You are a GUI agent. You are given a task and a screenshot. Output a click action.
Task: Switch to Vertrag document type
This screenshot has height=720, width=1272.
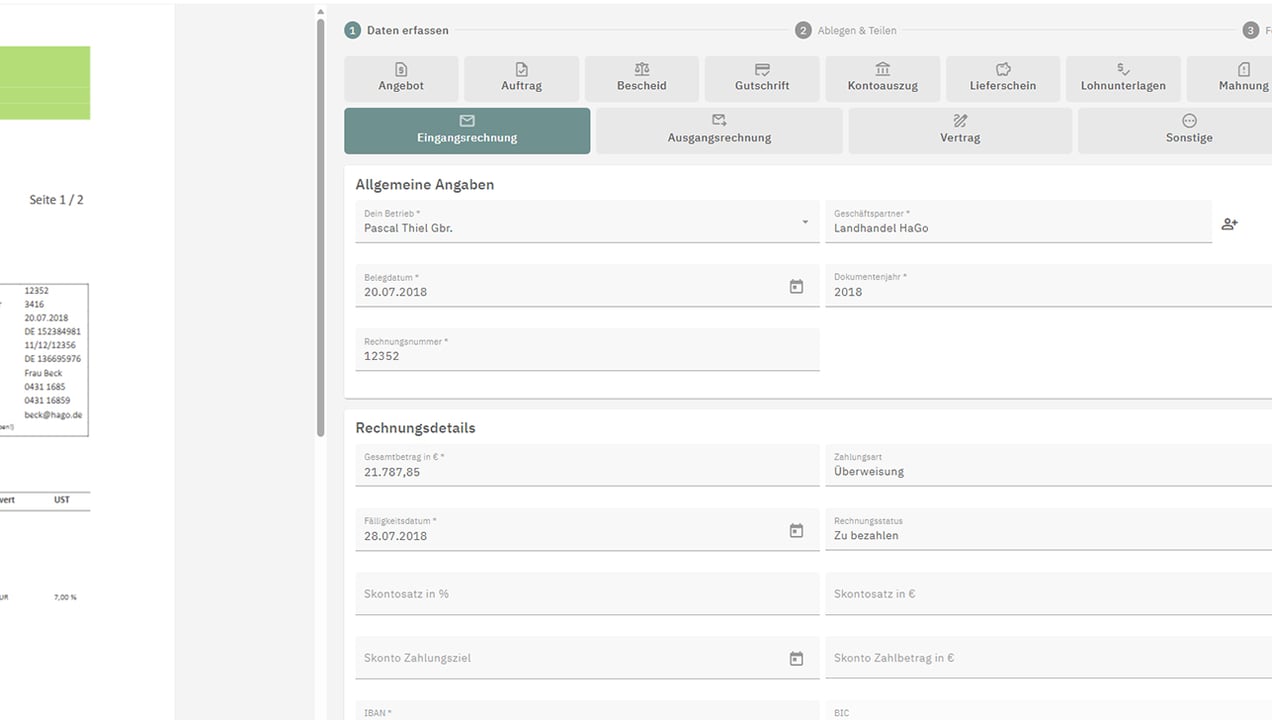click(960, 131)
